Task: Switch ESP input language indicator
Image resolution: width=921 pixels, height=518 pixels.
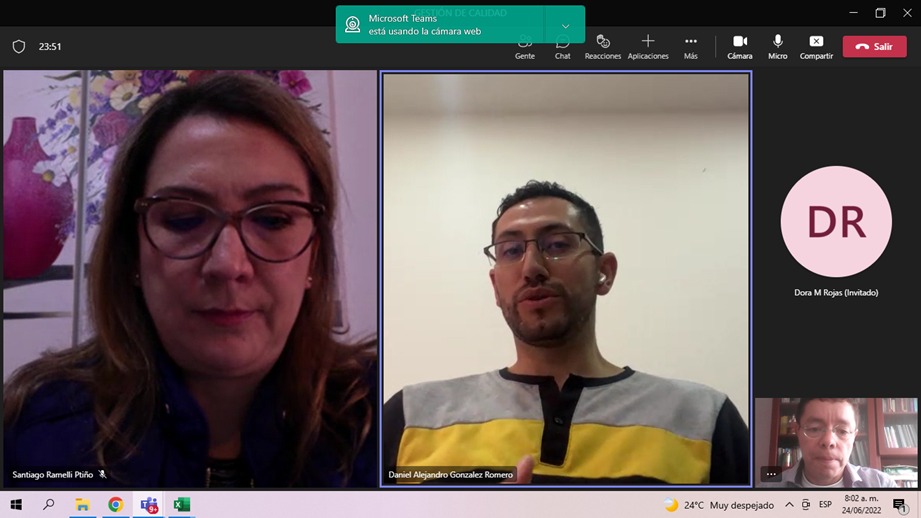Action: tap(825, 504)
